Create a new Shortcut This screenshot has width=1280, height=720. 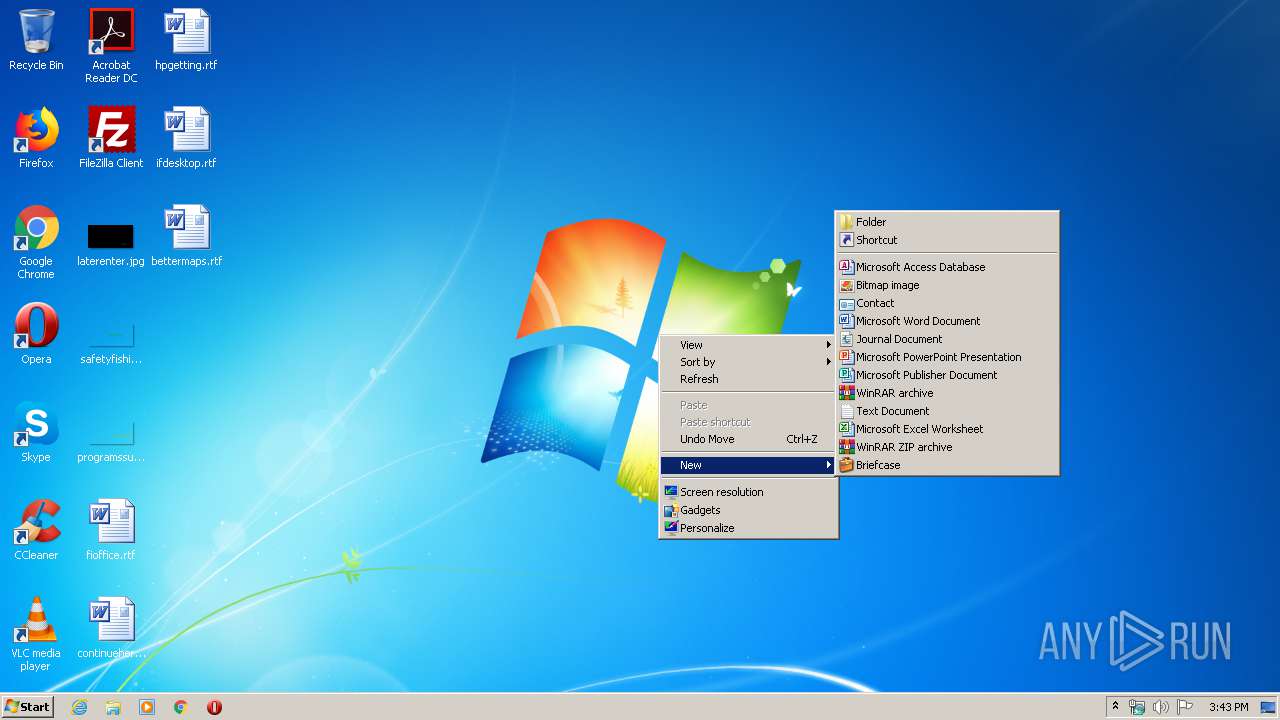947,240
